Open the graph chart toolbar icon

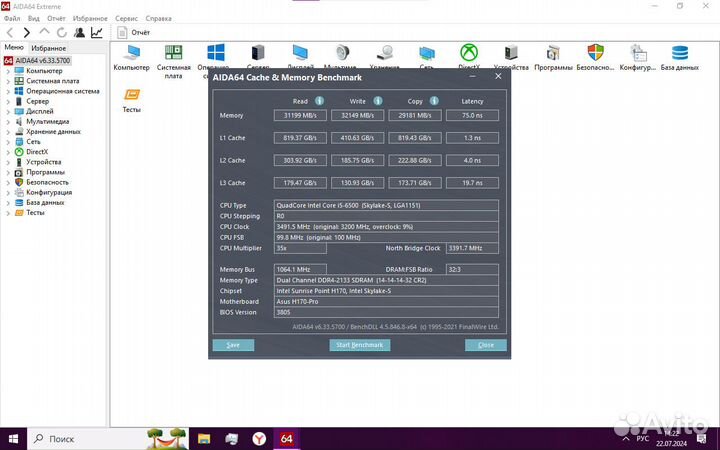[x=97, y=33]
